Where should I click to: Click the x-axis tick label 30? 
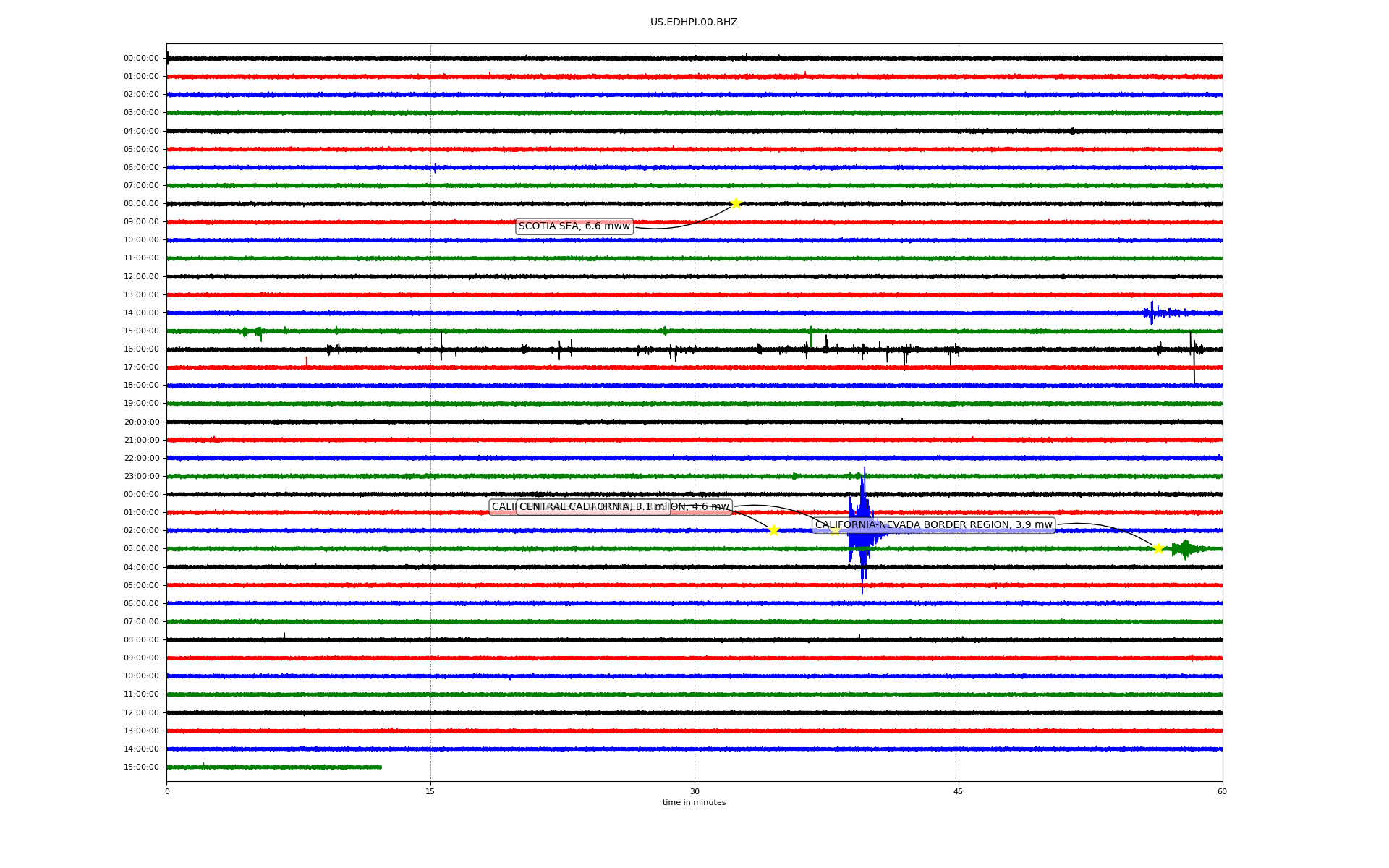(x=694, y=791)
